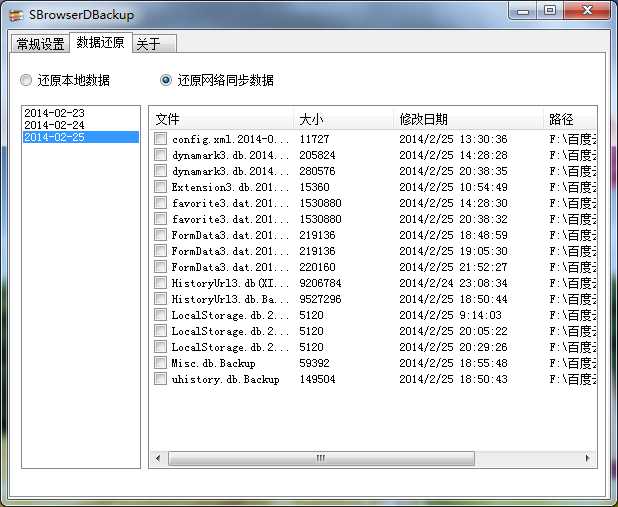Screen dimensions: 618x507
Task: Open the 关于 tab
Action: pos(154,43)
